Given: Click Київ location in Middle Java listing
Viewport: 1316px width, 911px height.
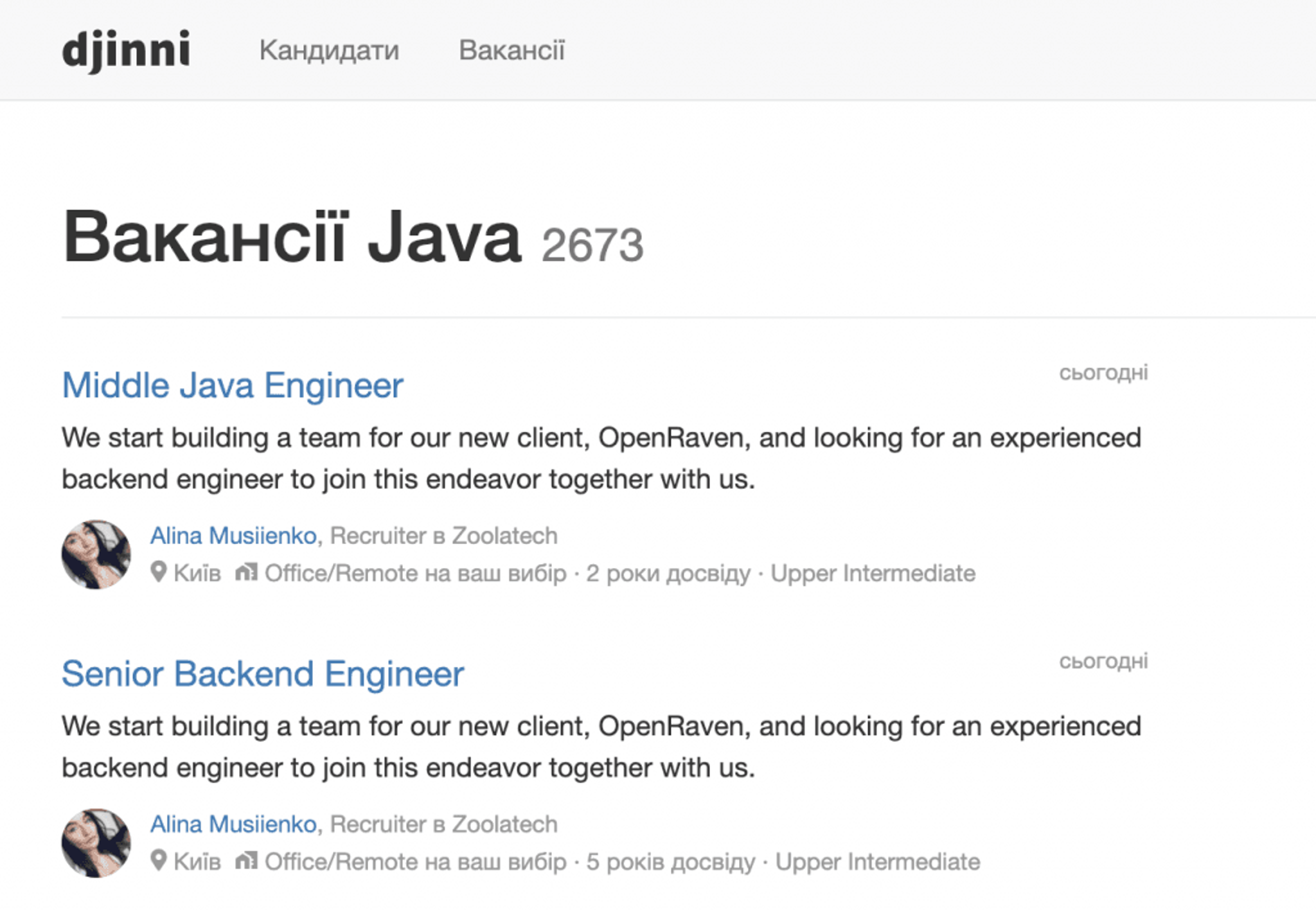Looking at the screenshot, I should tap(197, 573).
